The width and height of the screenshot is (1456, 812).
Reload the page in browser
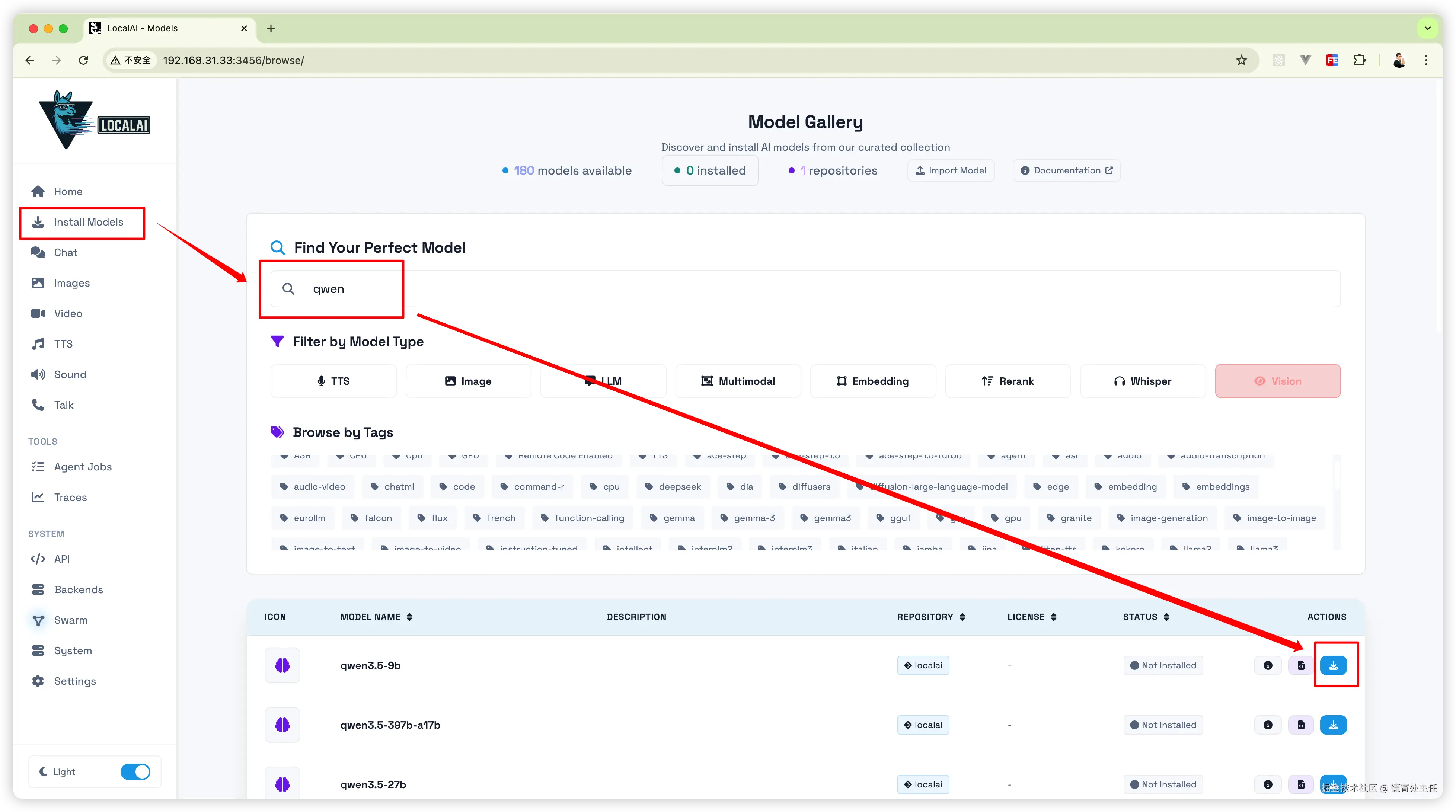(x=84, y=60)
